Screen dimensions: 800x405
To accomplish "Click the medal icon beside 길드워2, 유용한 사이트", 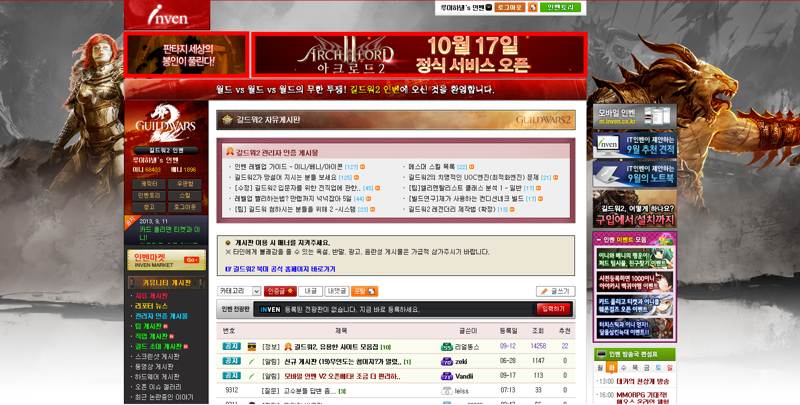I will 288,347.
